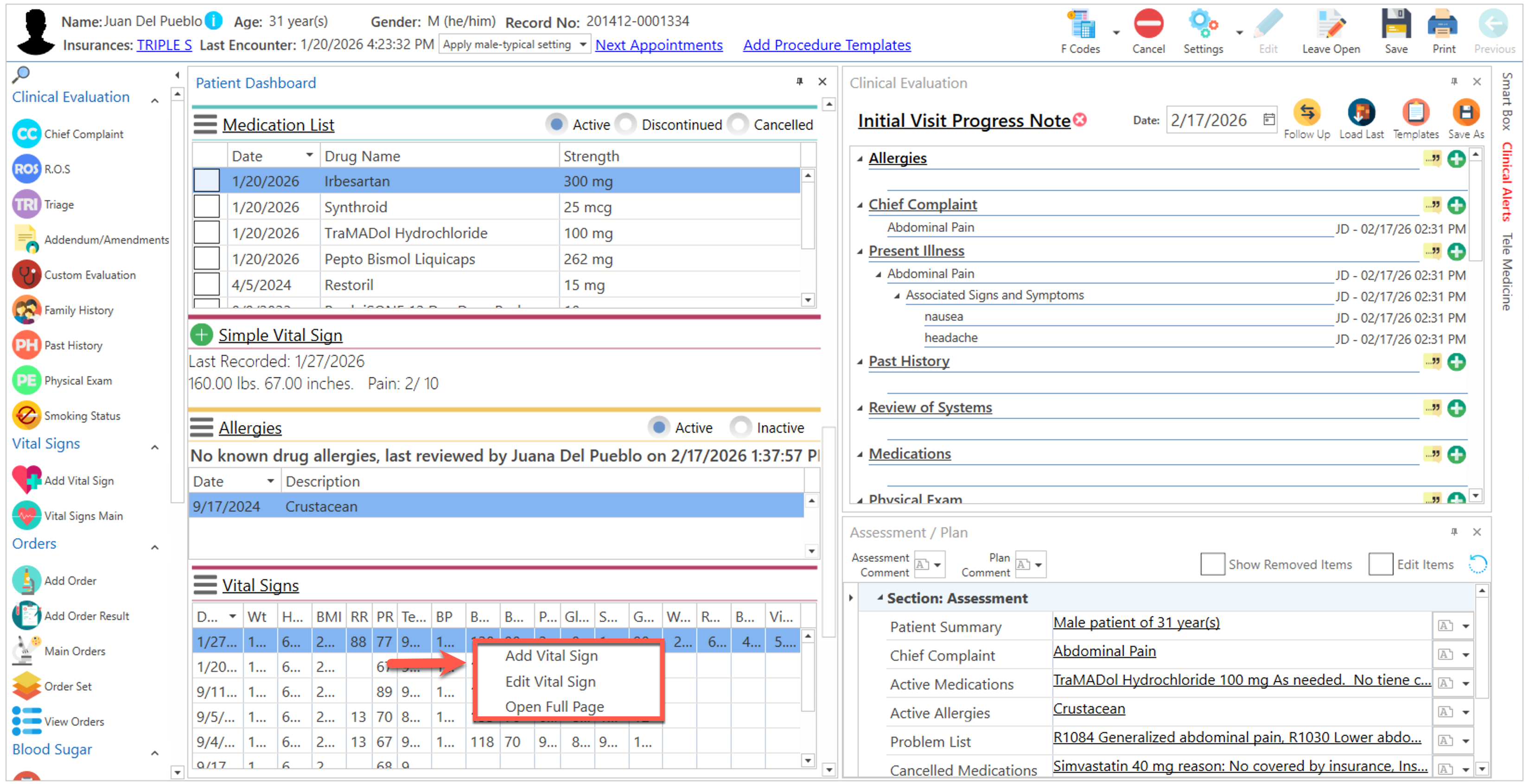Open the Next Appointments link
This screenshot has width=1529, height=784.
click(658, 45)
